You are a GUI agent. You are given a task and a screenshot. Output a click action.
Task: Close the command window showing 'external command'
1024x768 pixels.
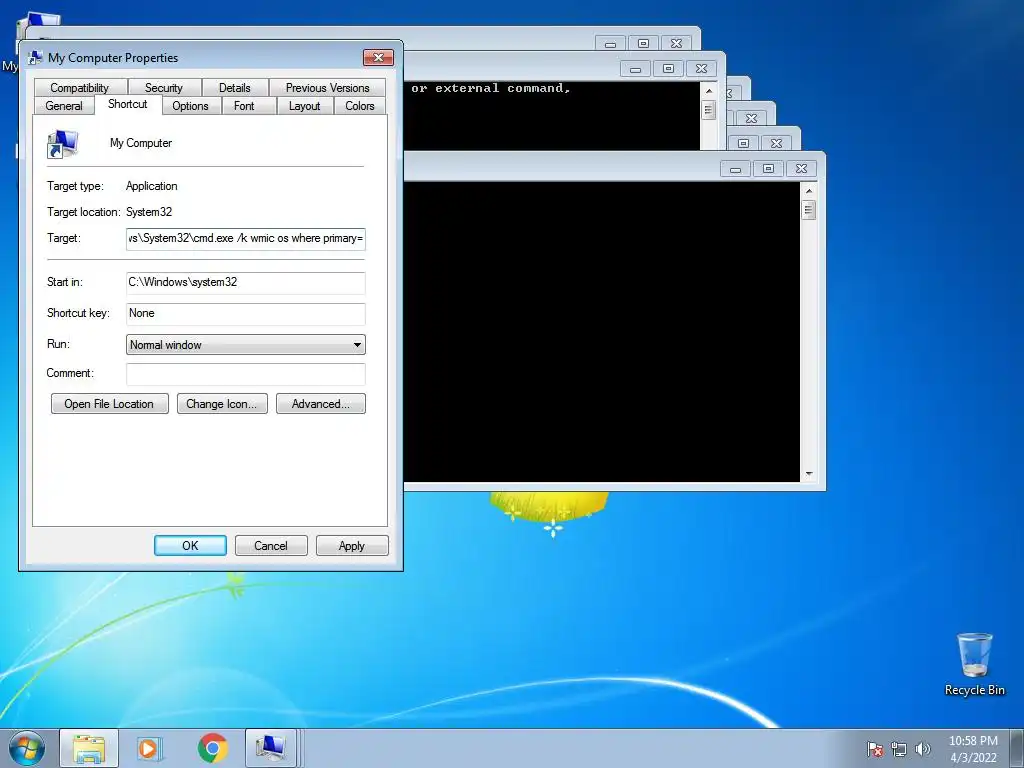(x=701, y=69)
